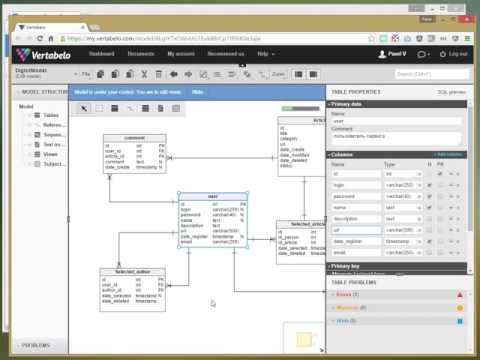480x360 pixels.
Task: Toggle nullable checkbox for password column
Action: pos(429,196)
